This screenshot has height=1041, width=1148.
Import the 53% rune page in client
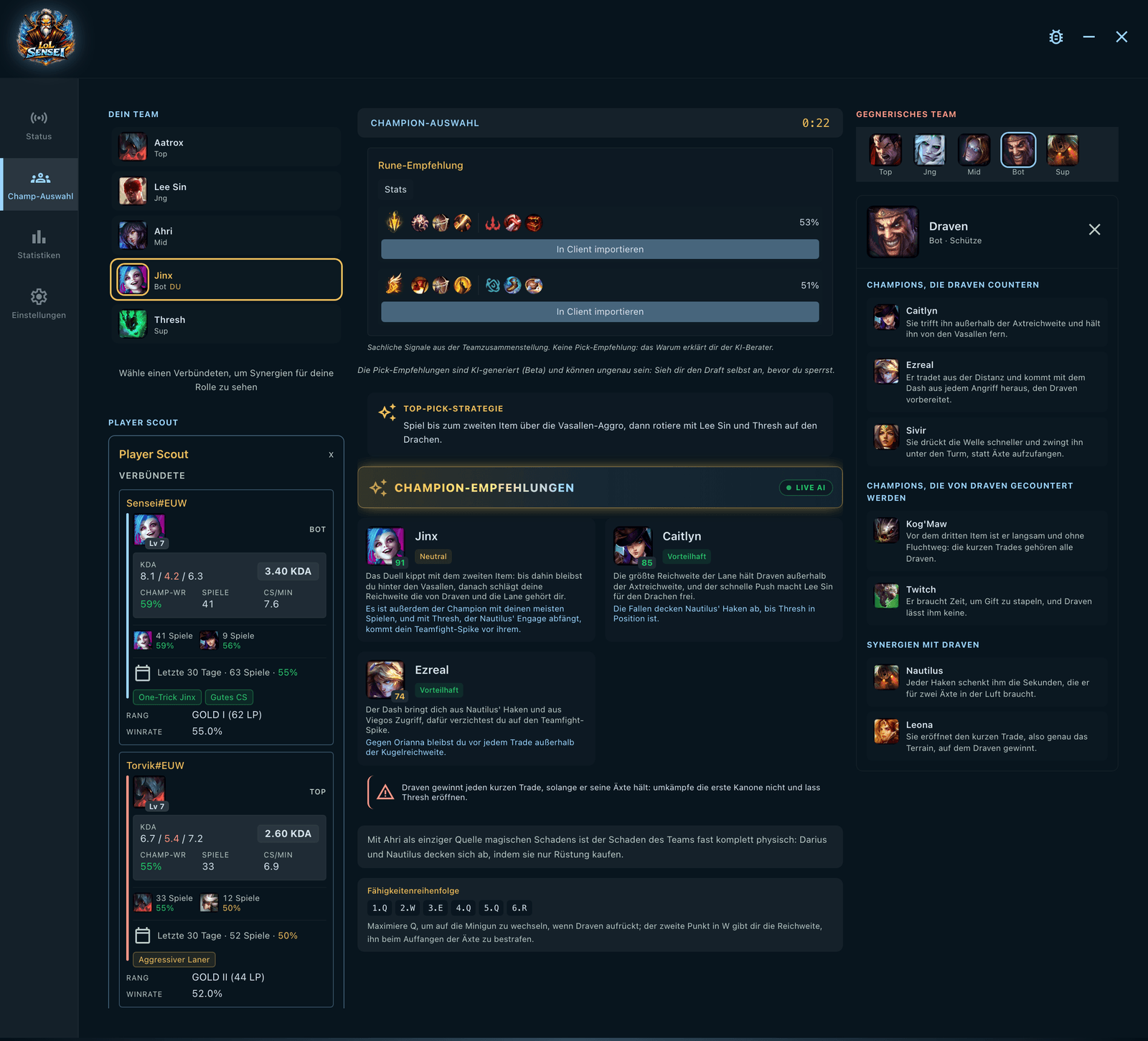click(x=600, y=249)
